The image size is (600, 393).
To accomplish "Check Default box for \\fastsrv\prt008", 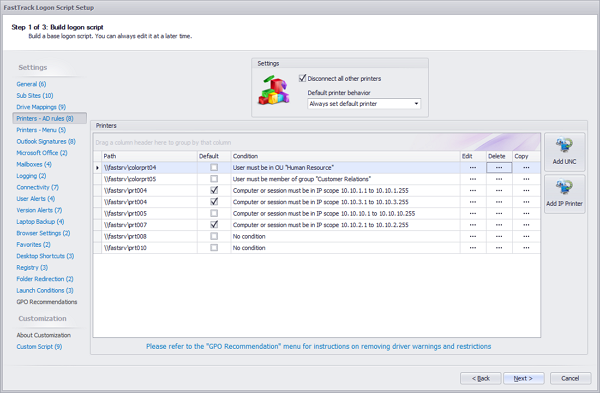I will pos(214,236).
